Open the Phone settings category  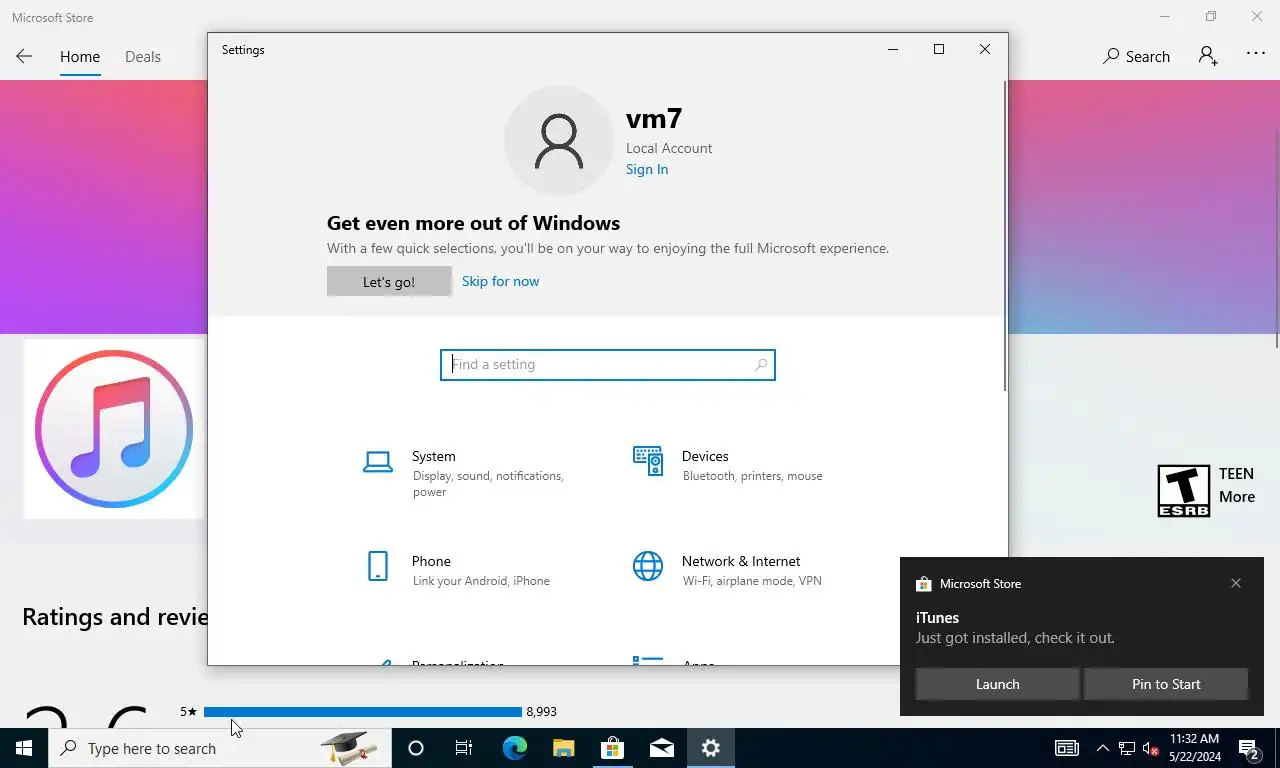coord(456,570)
